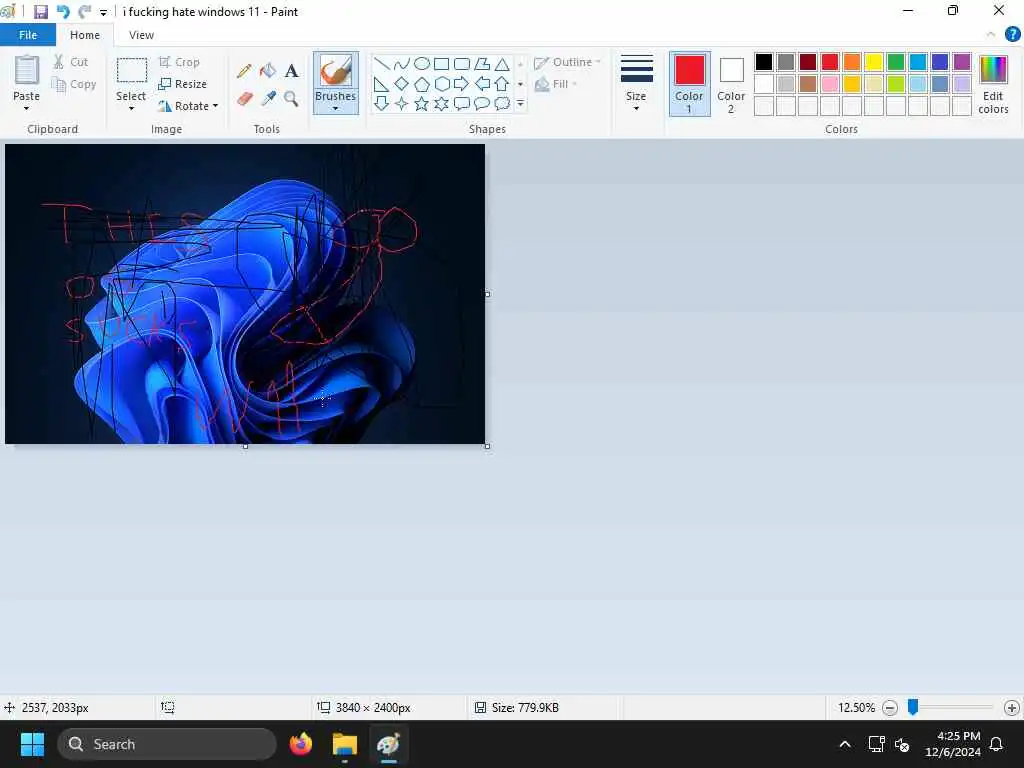Switch to the View tab
The height and width of the screenshot is (768, 1024).
[141, 35]
